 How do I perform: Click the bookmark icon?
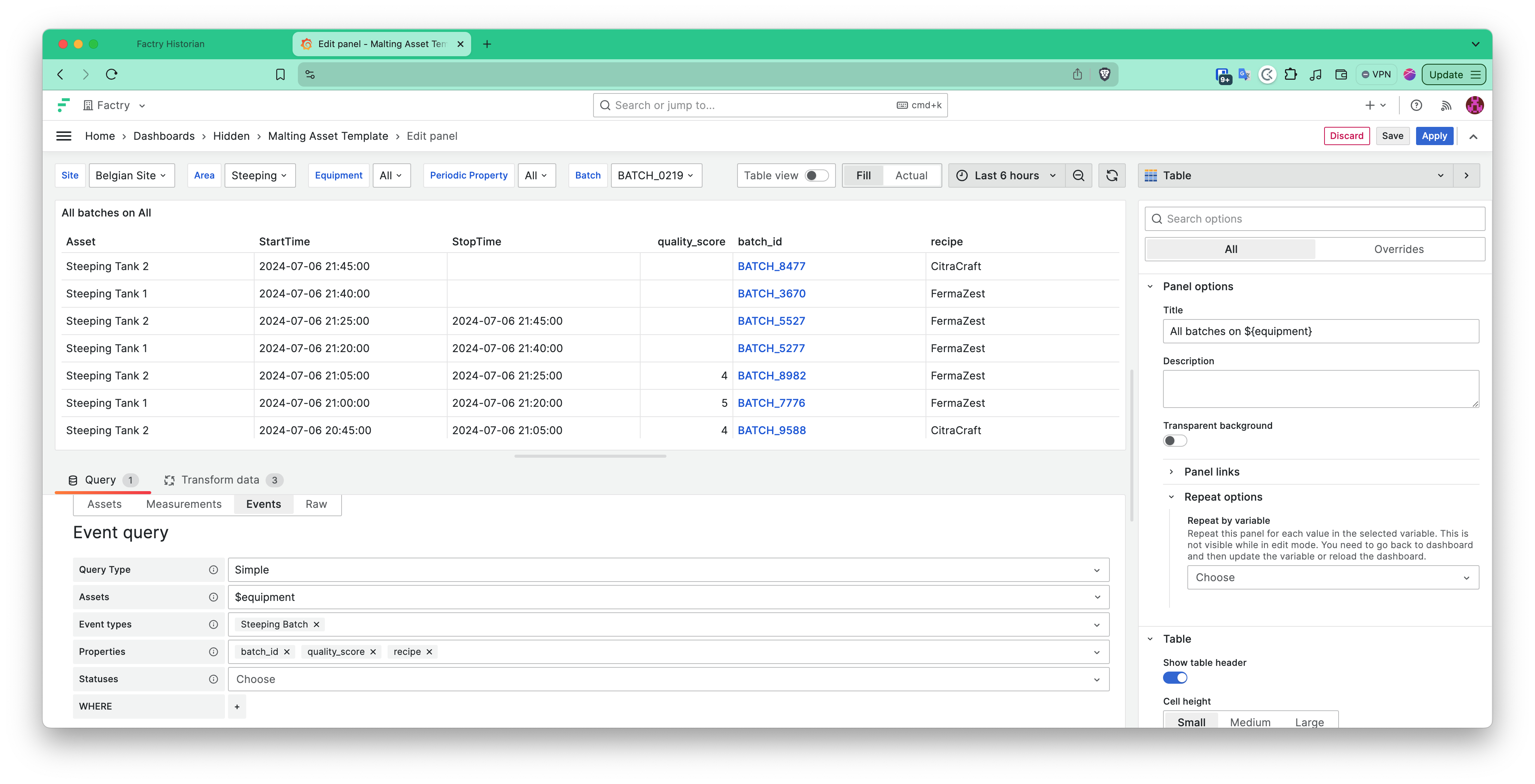coord(280,74)
